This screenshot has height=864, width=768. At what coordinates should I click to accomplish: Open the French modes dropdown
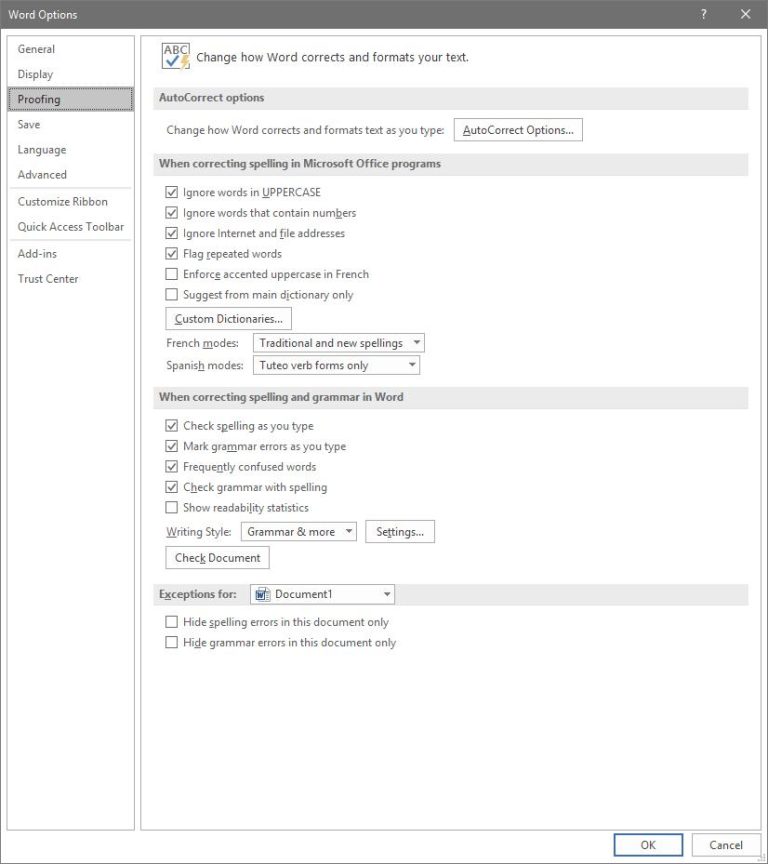[x=339, y=343]
